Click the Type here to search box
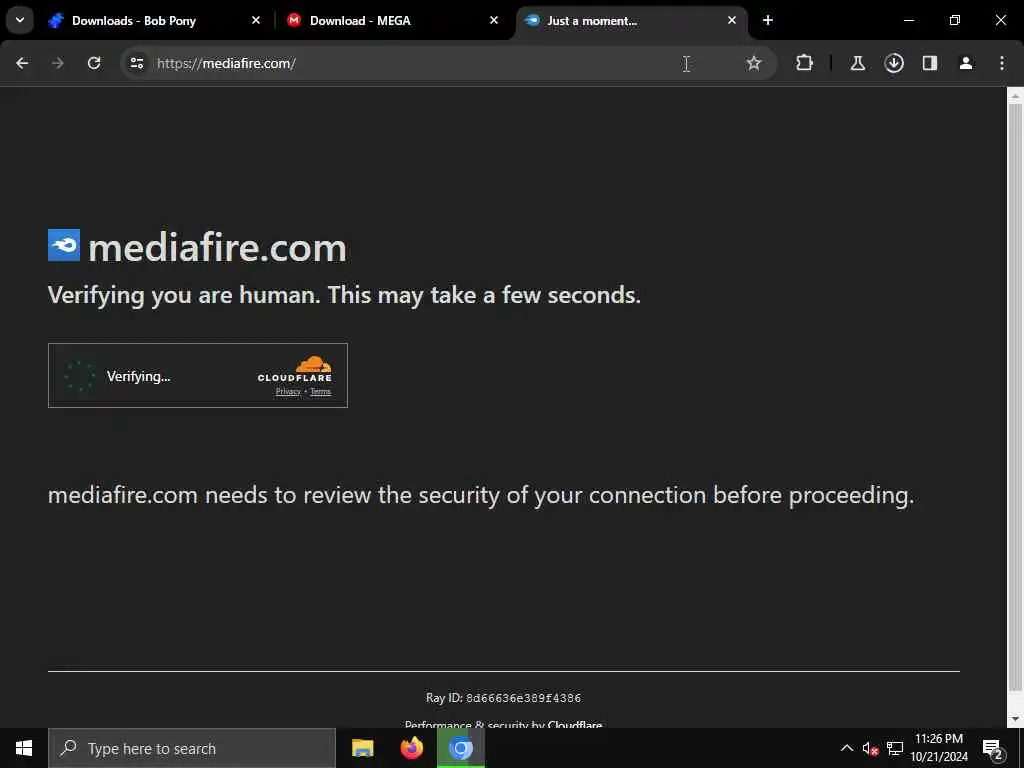 click(x=192, y=748)
